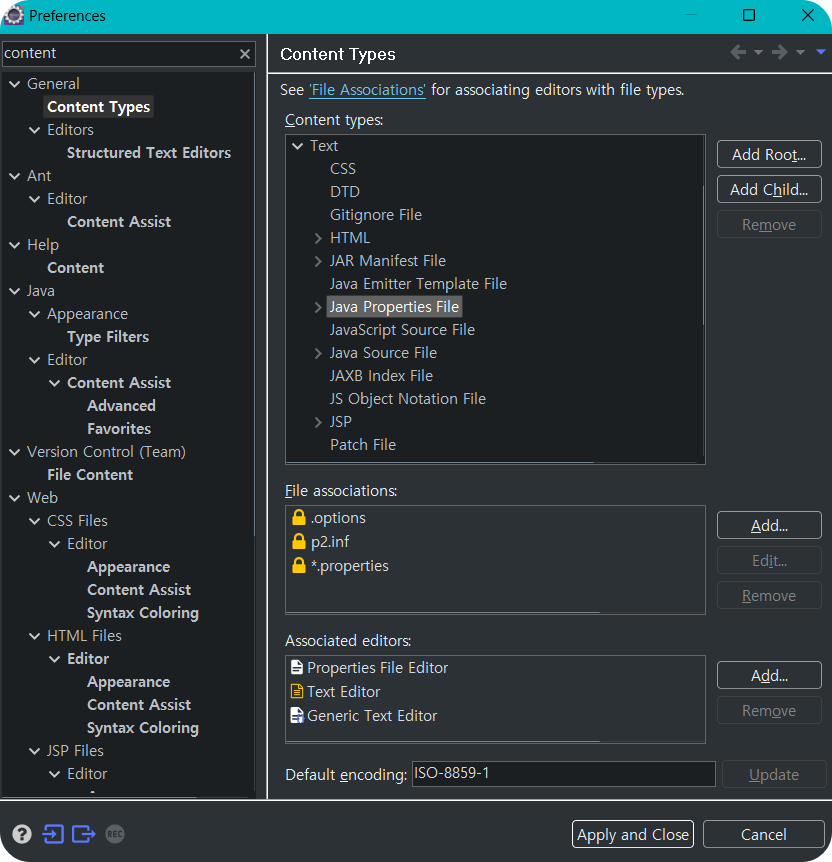Collapse the General tree node
Screen dimensions: 832x862
click(15, 84)
